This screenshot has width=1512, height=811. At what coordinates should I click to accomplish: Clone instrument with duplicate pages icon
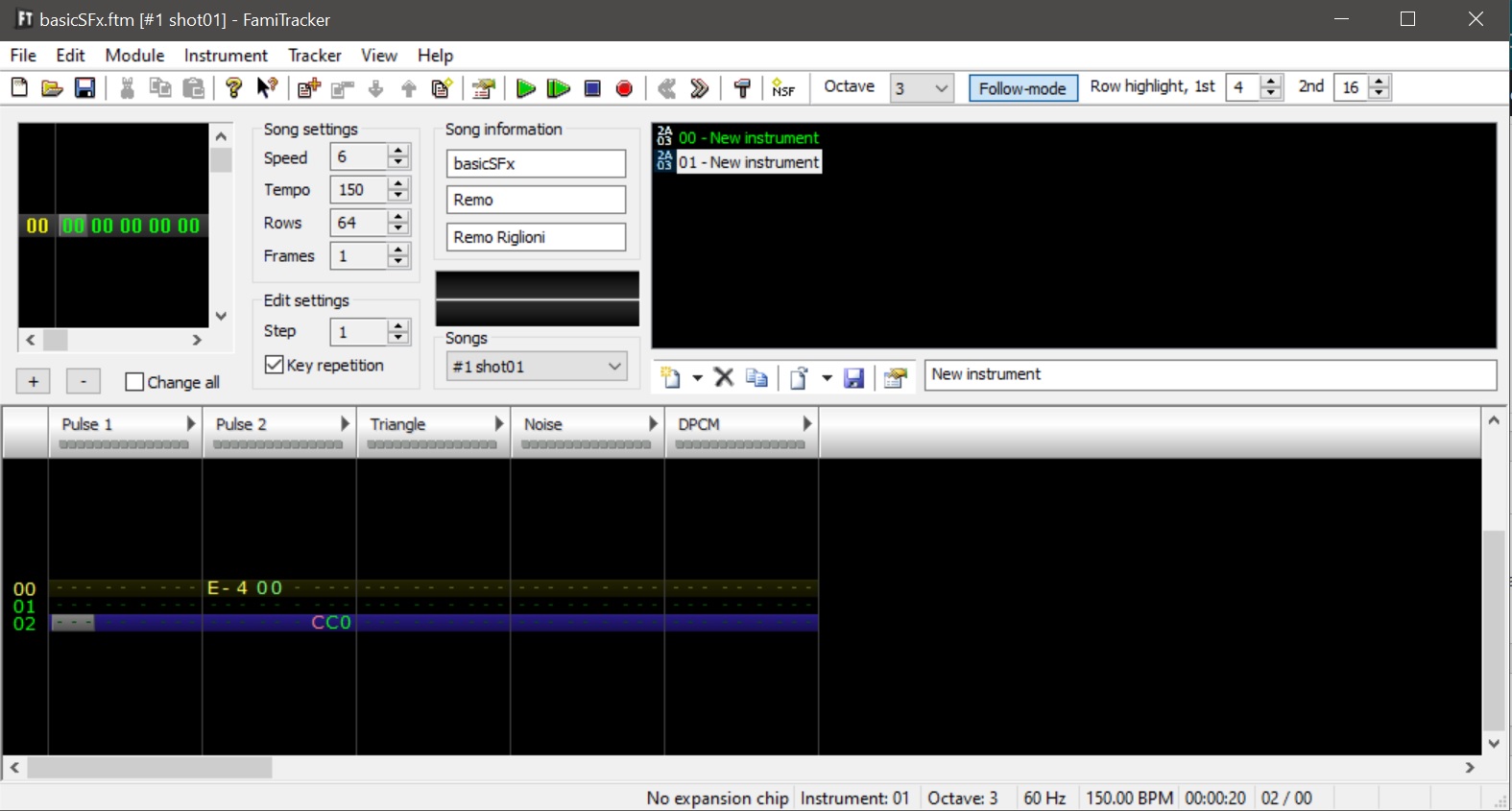point(756,377)
